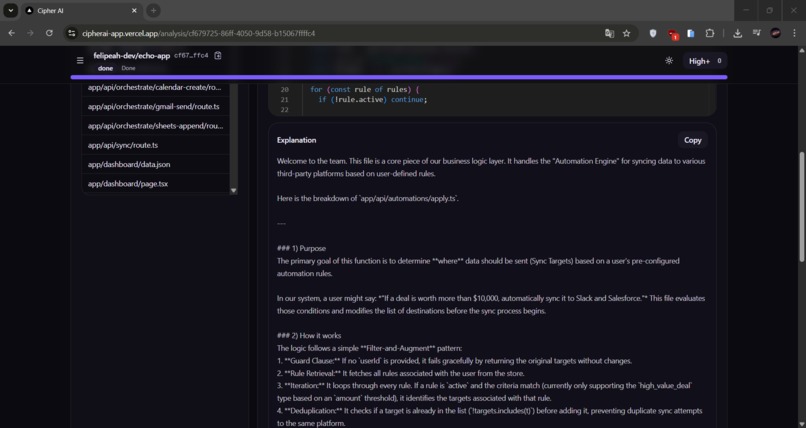Select app/dashboard/data.json in file list
The image size is (806, 428).
point(155,164)
